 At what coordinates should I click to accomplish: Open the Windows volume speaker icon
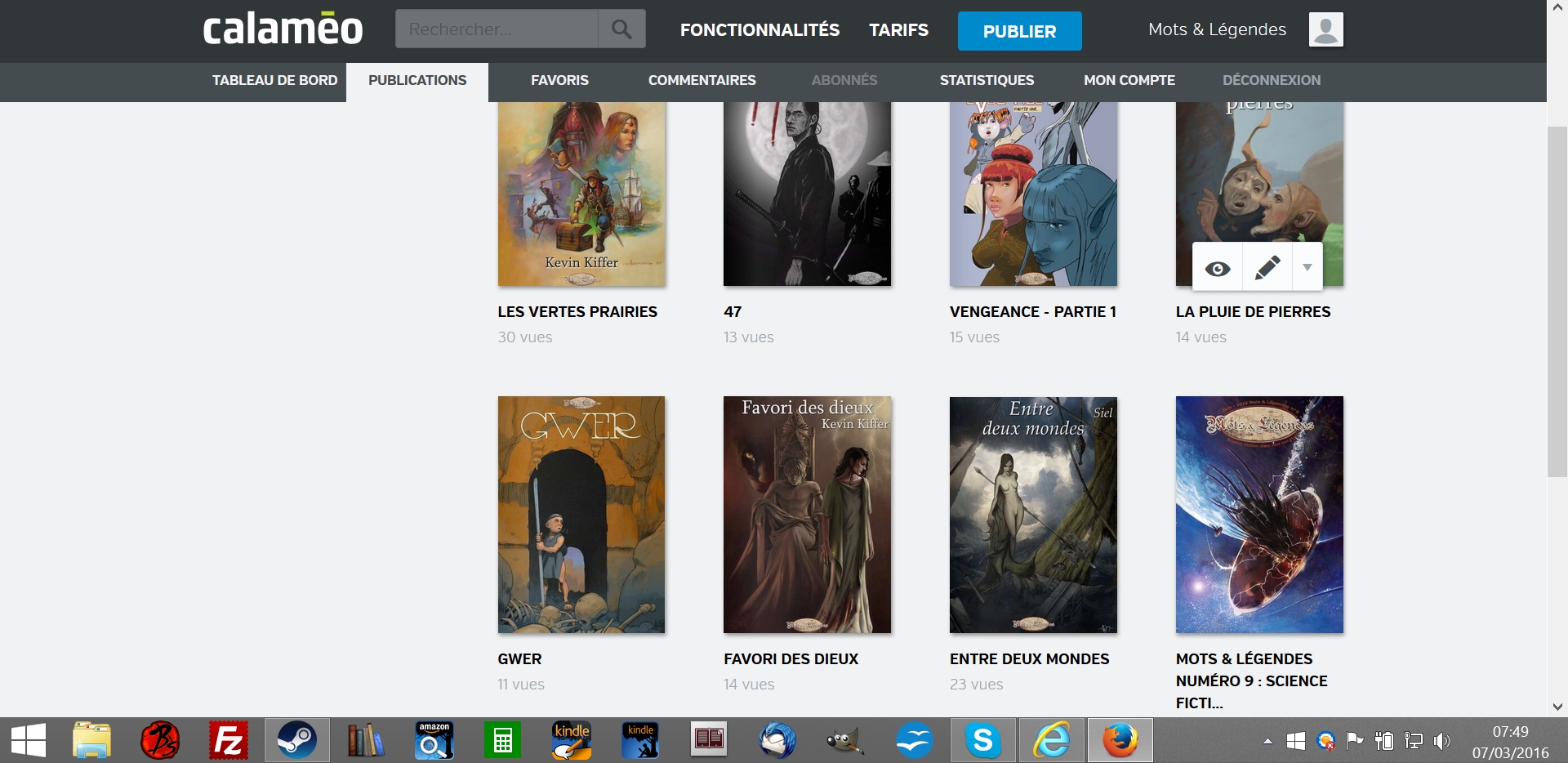click(1442, 741)
